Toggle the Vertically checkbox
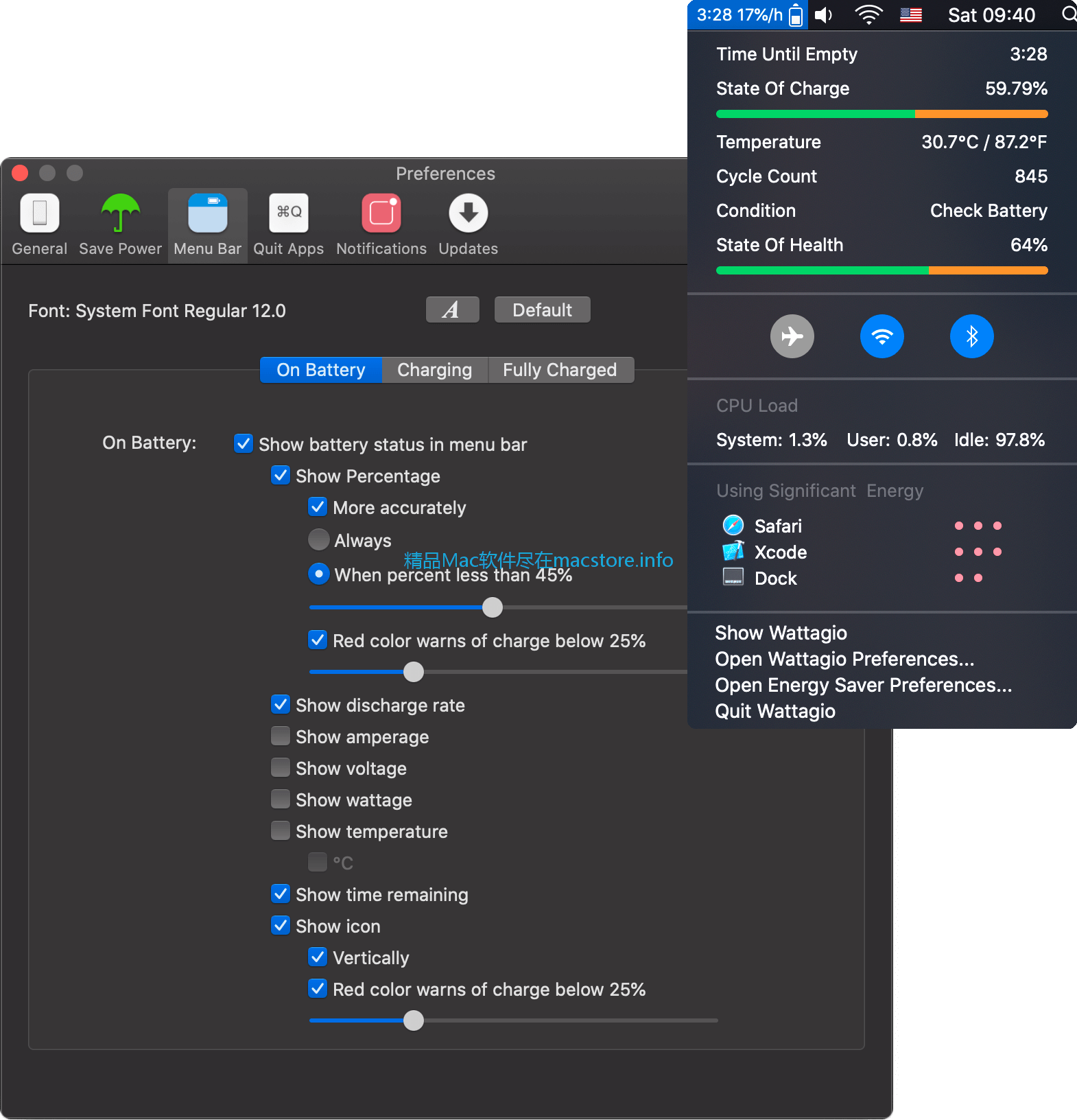 point(318,957)
